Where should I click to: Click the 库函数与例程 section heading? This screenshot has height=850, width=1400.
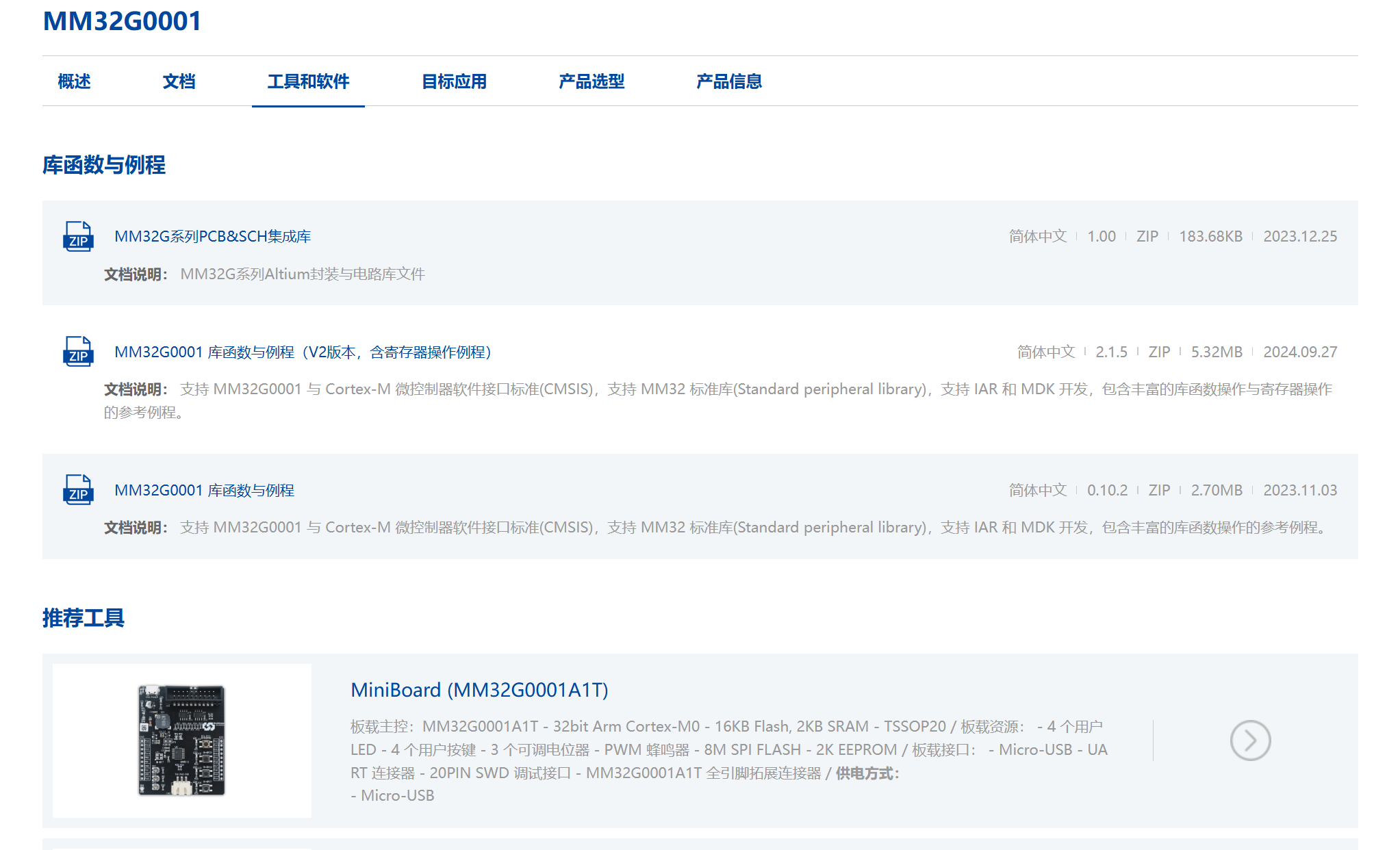104,165
